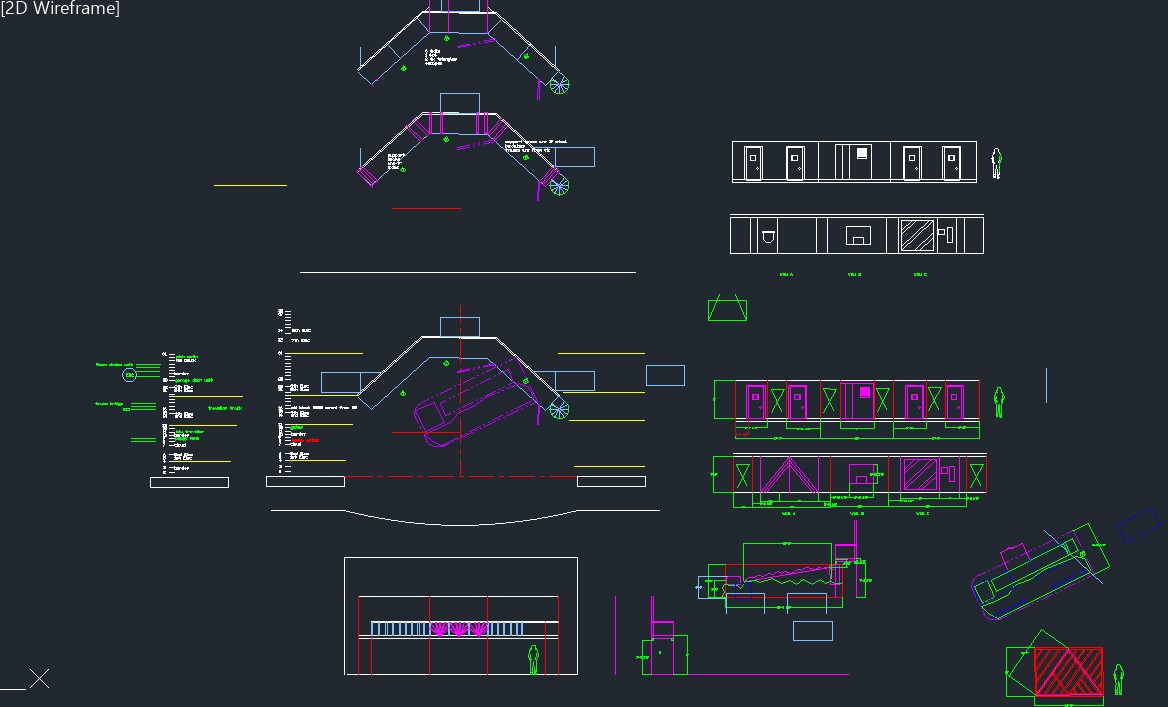Click the red text label in legend
1168x707 pixels.
point(305,440)
